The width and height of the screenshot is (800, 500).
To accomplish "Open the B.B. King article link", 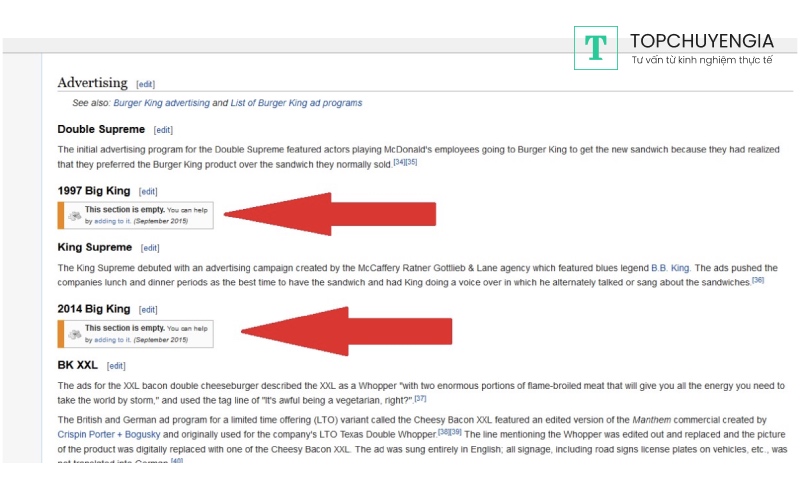I will tap(671, 268).
